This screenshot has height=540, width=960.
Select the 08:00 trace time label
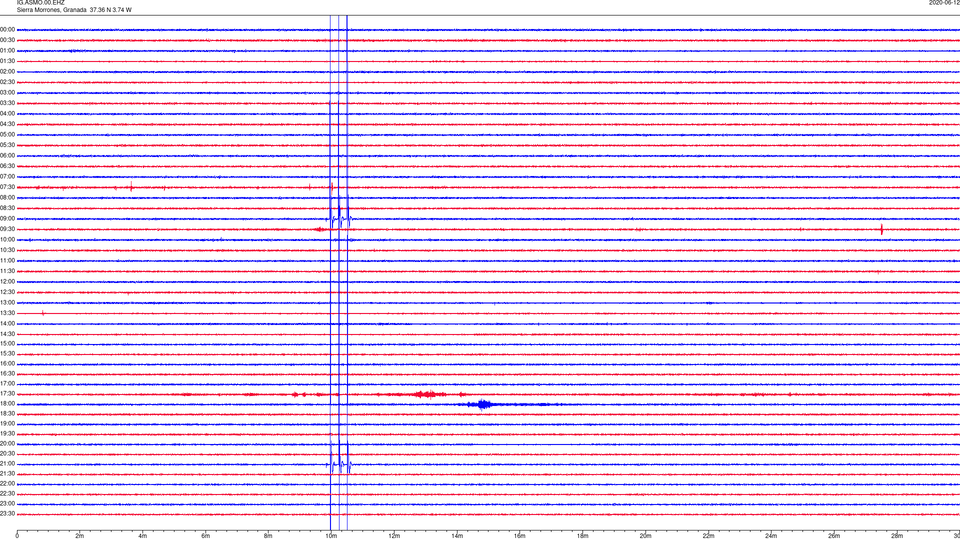coord(7,198)
